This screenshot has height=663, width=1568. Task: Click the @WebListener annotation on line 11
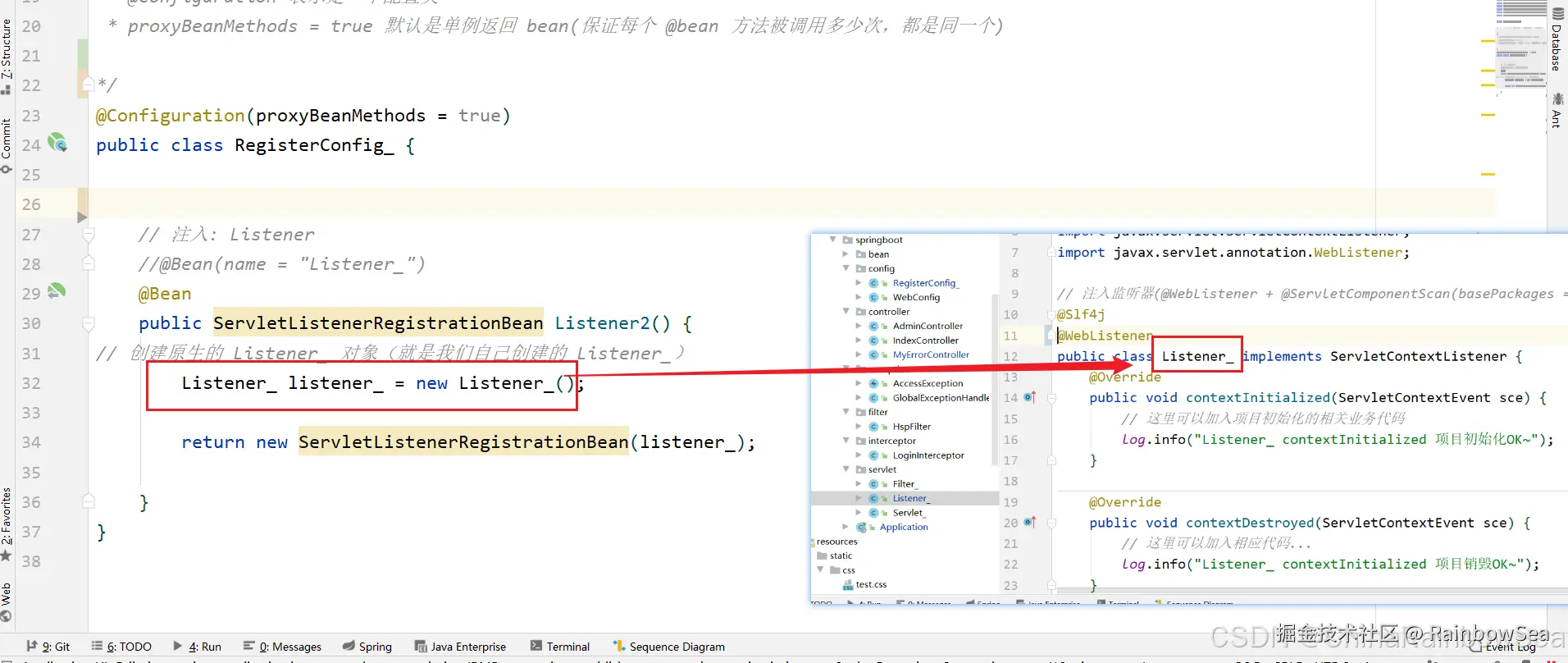coord(1105,336)
